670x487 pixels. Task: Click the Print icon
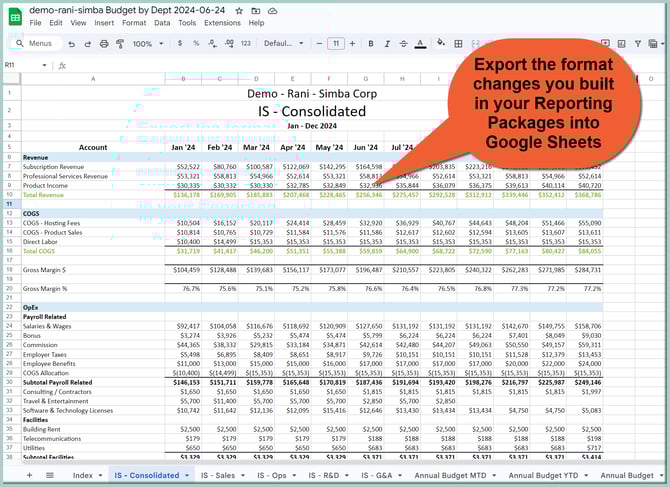pyautogui.click(x=103, y=44)
